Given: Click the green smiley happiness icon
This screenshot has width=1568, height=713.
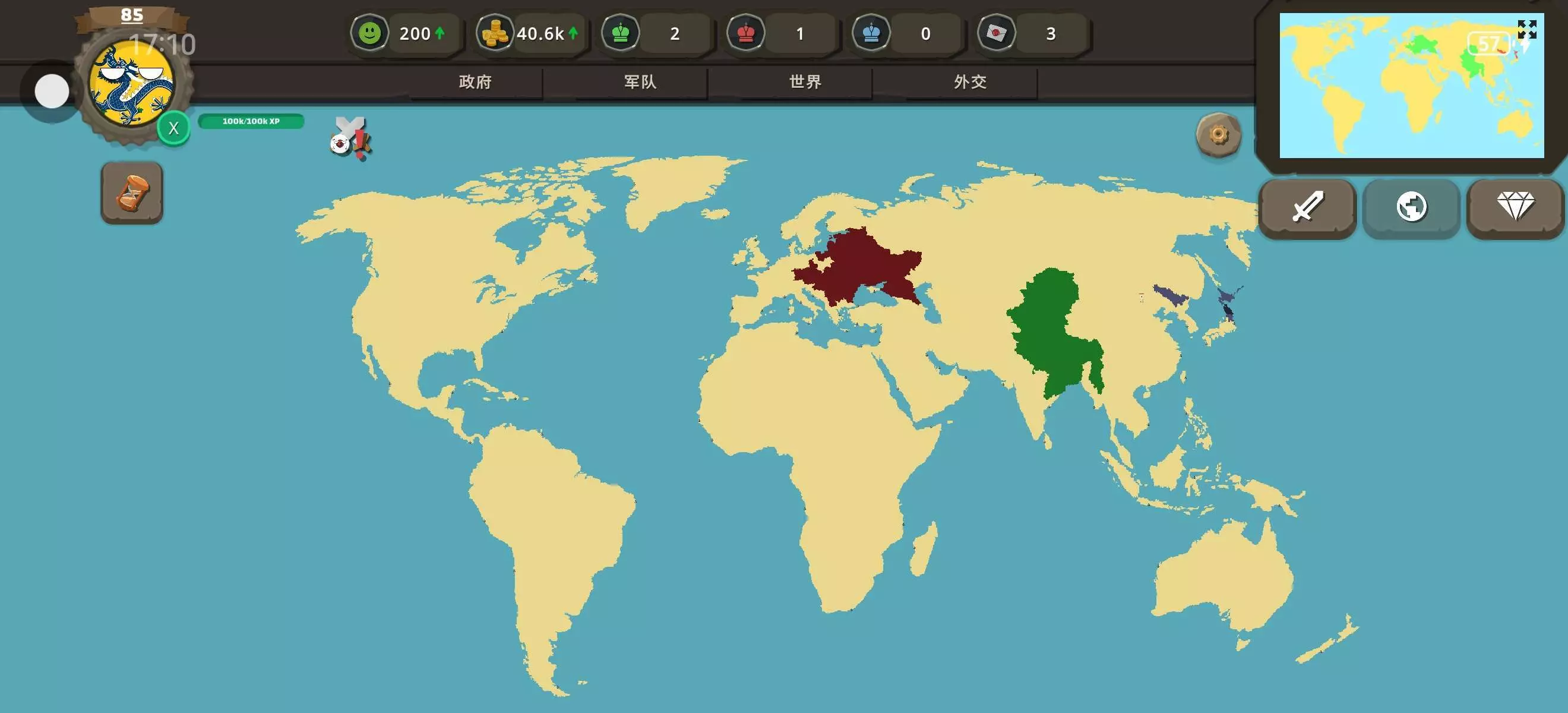Looking at the screenshot, I should click(369, 33).
